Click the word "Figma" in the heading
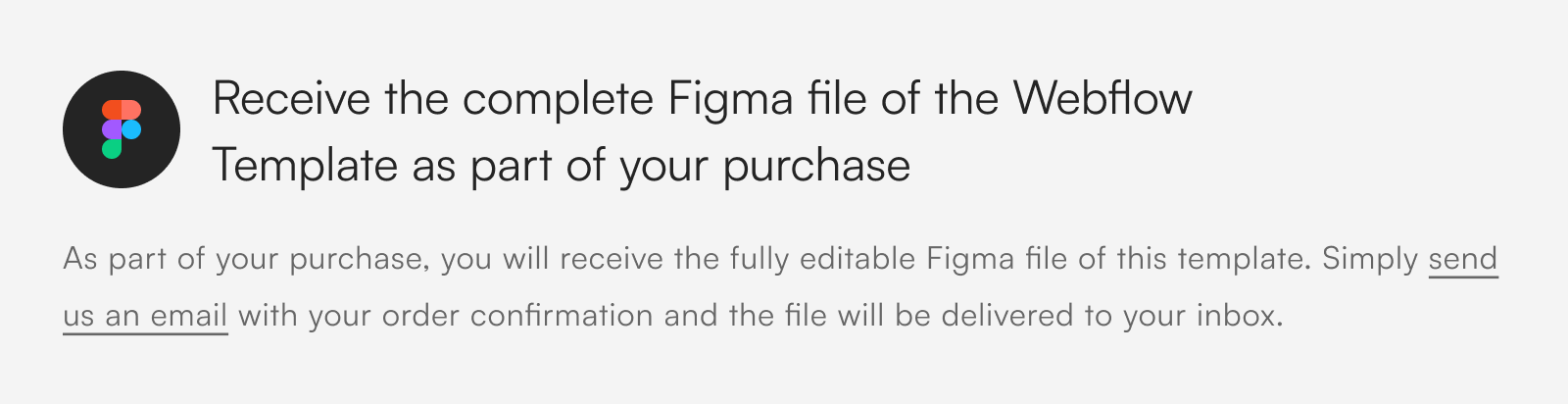1568x404 pixels. pyautogui.click(x=730, y=99)
